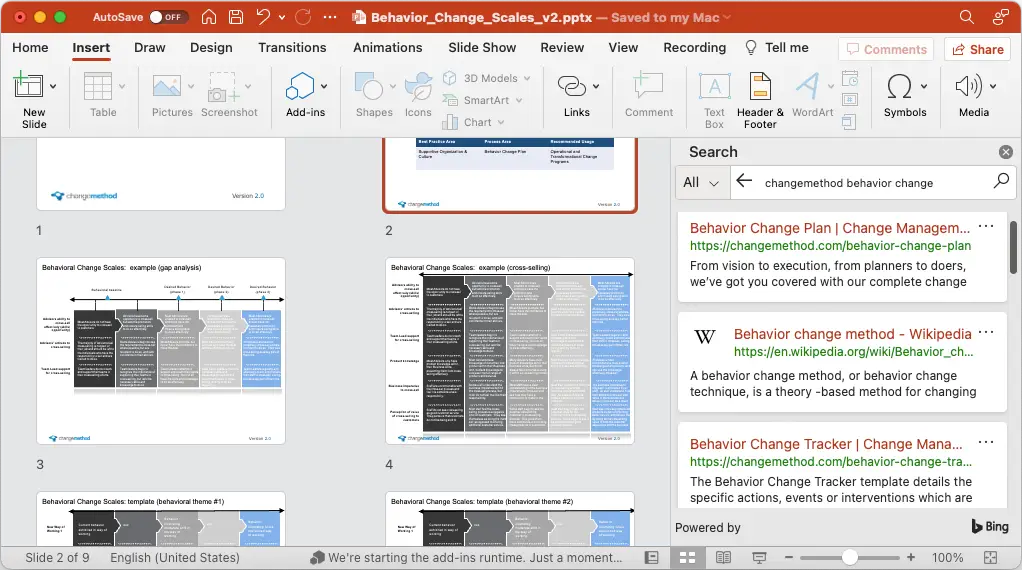Open the SmartArt dropdown
Viewport: 1022px width, 570px height.
[483, 100]
